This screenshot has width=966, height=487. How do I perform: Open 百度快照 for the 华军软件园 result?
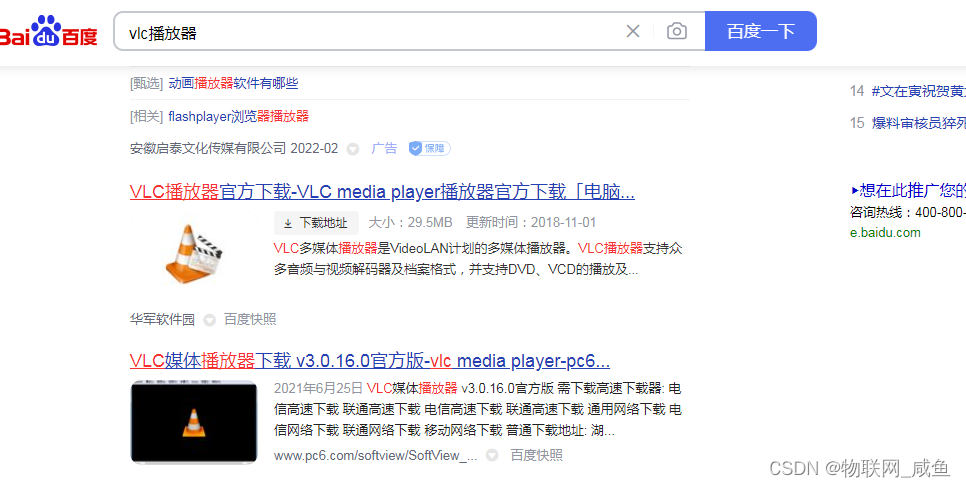point(250,319)
